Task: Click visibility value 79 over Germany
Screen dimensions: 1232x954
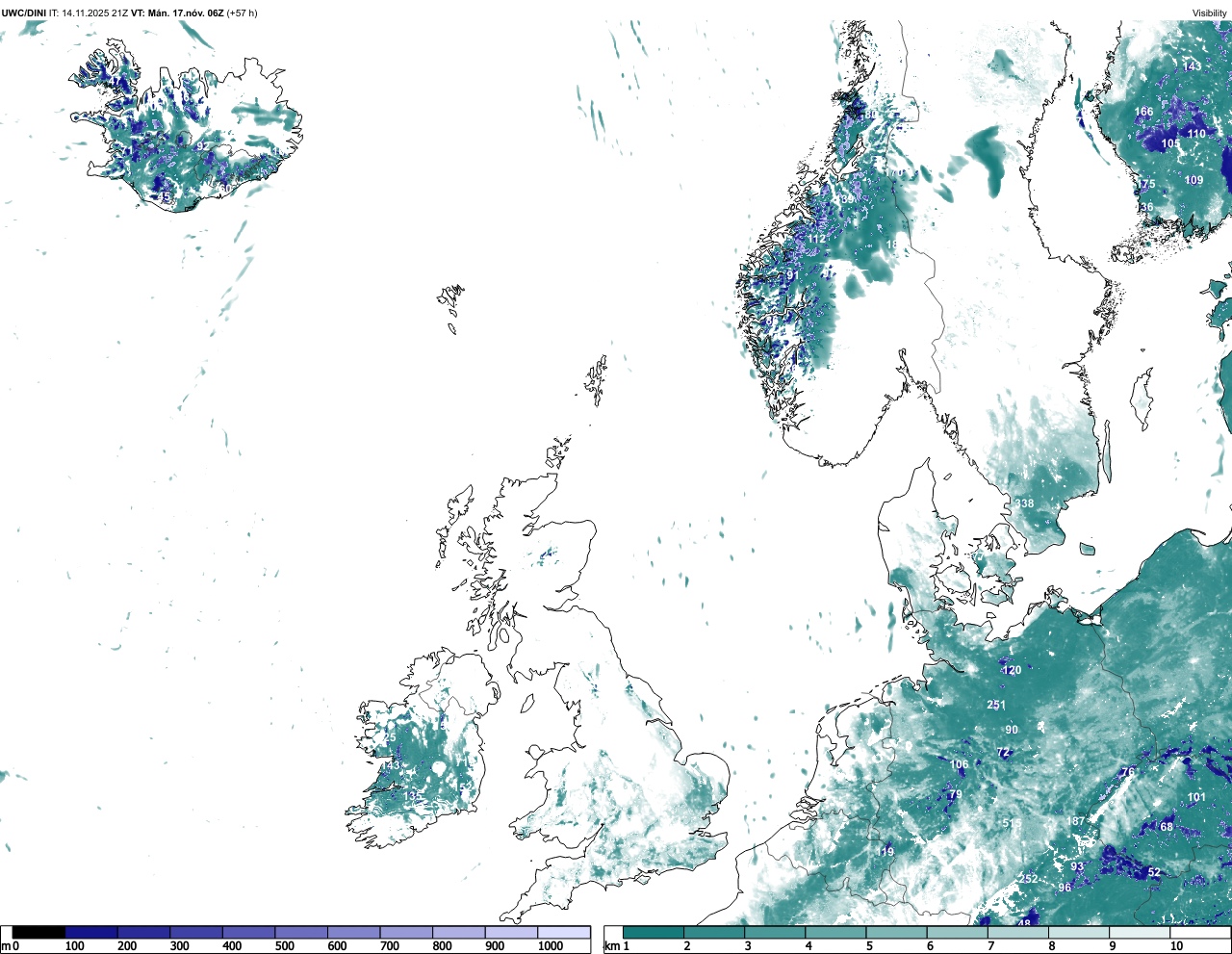Action: click(x=955, y=795)
